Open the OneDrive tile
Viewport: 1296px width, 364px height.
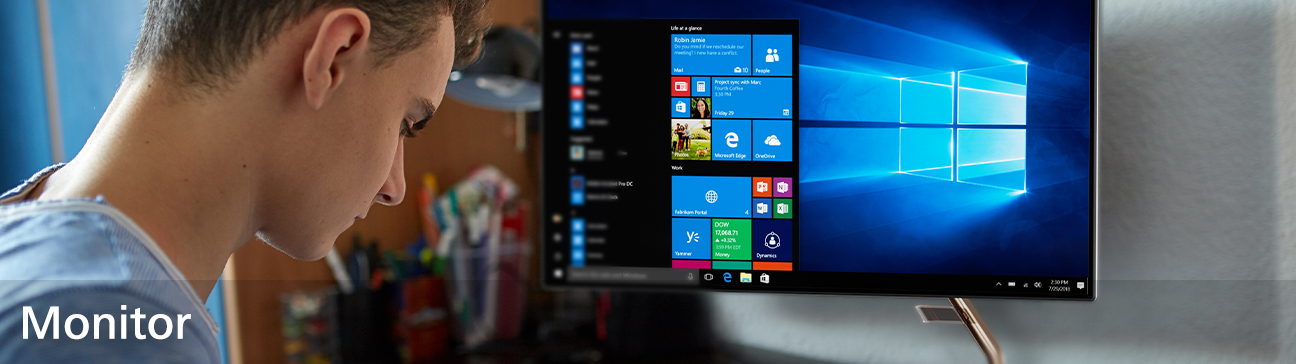(771, 140)
